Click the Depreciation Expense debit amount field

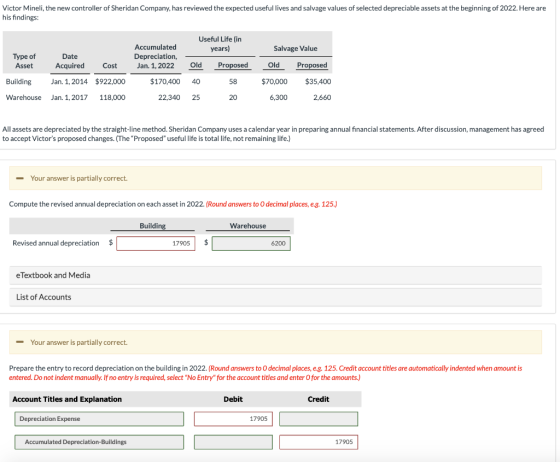coord(233,419)
